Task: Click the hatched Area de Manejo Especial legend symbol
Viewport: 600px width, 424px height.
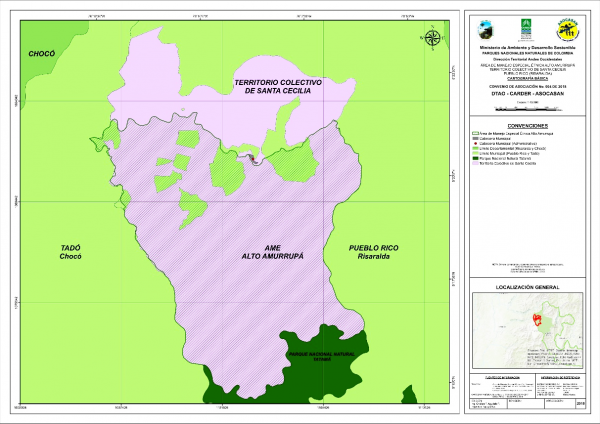Action: pos(476,134)
